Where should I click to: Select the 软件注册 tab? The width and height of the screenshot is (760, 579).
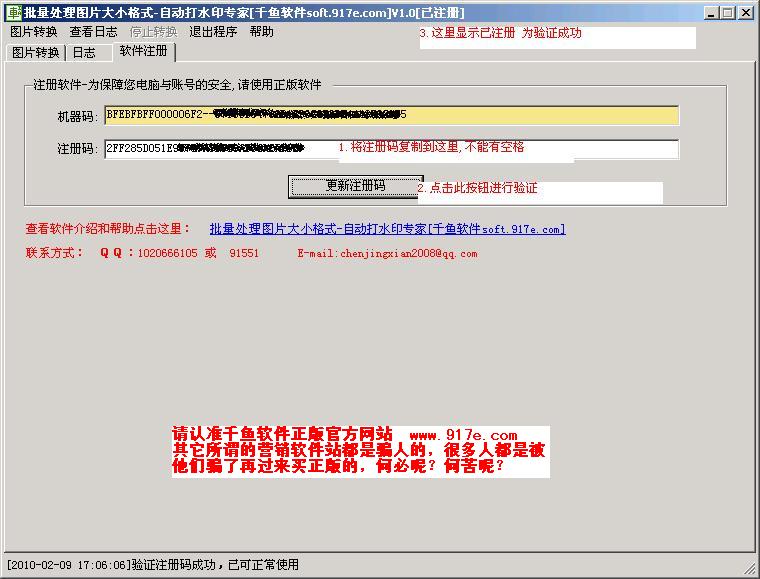[143, 51]
